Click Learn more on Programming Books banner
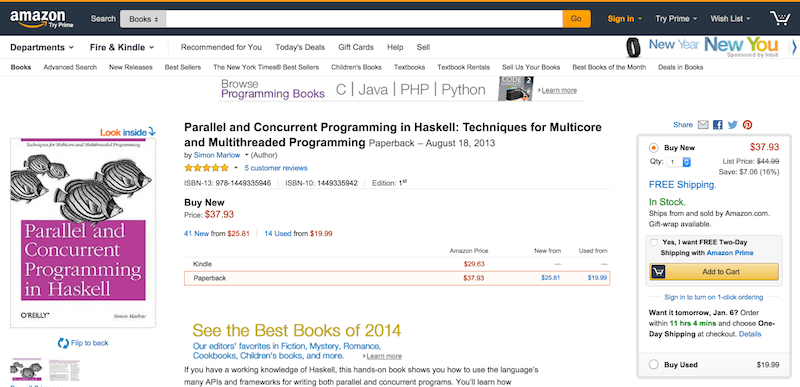Image resolution: width=800 pixels, height=387 pixels. coord(559,90)
